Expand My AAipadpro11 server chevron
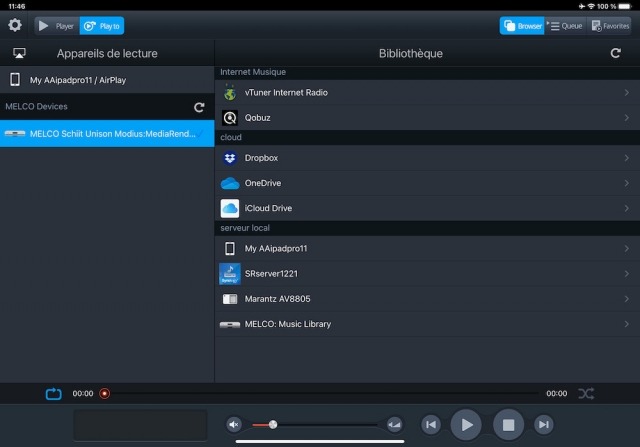Image resolution: width=640 pixels, height=447 pixels. pyautogui.click(x=626, y=249)
